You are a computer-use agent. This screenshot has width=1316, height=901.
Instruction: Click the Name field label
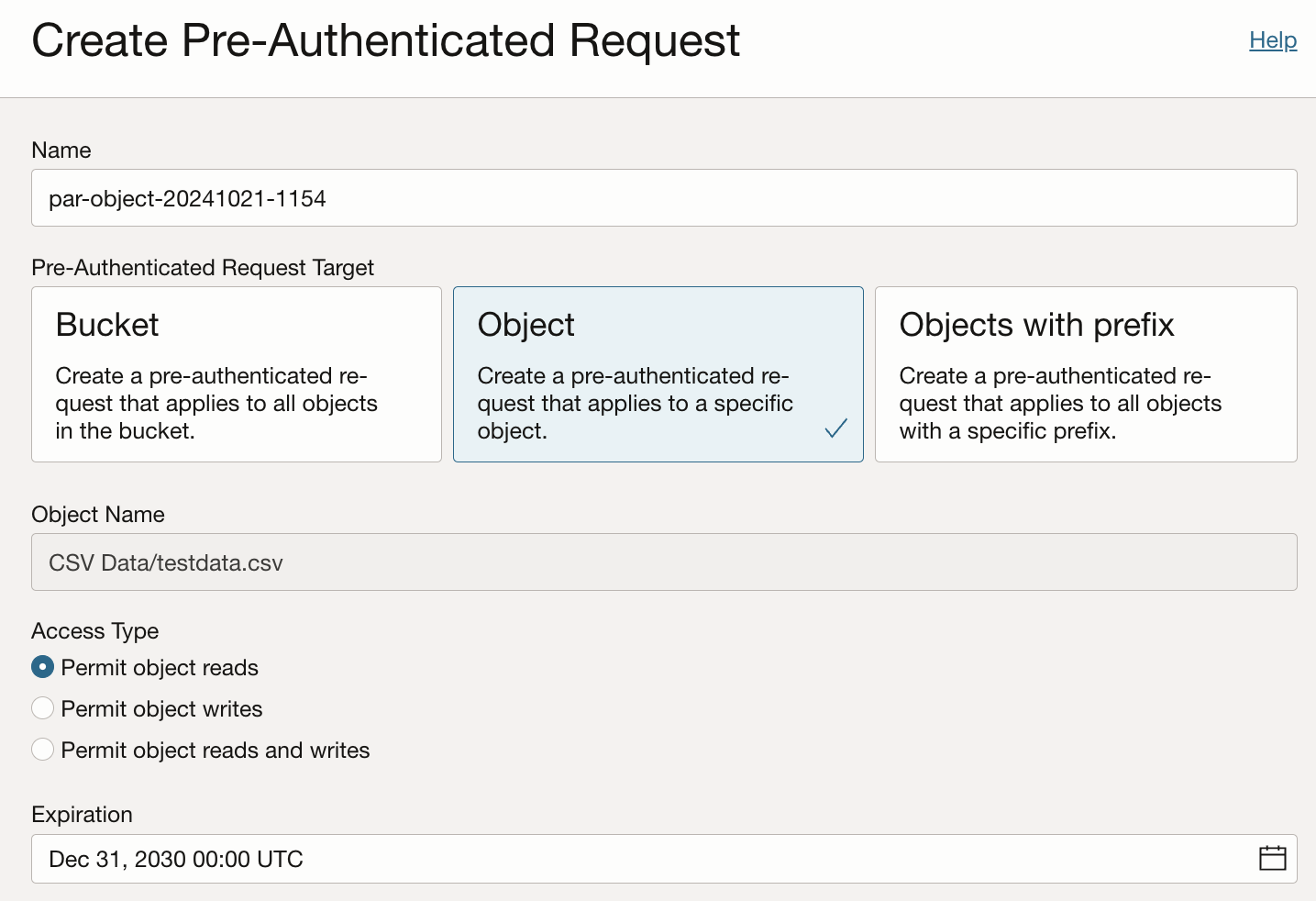[x=61, y=150]
